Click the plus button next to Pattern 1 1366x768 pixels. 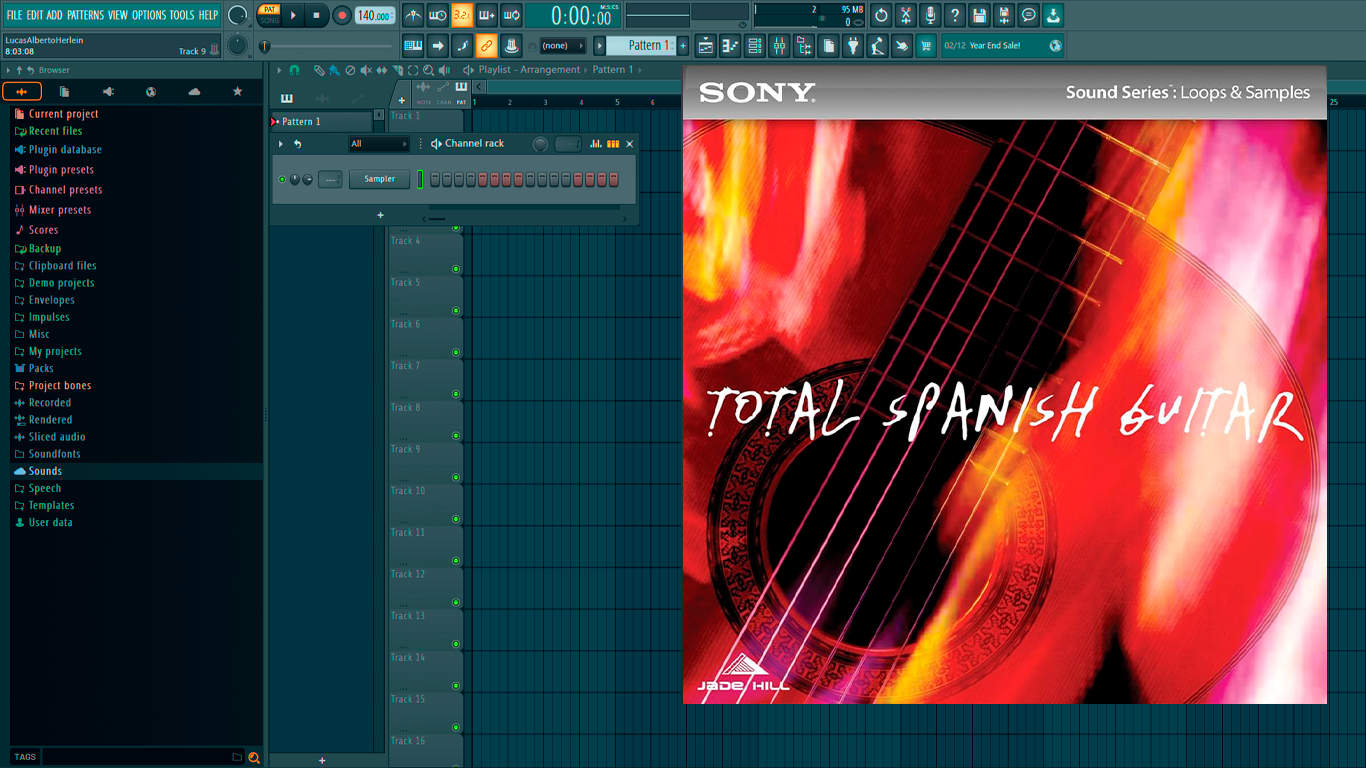coord(684,46)
